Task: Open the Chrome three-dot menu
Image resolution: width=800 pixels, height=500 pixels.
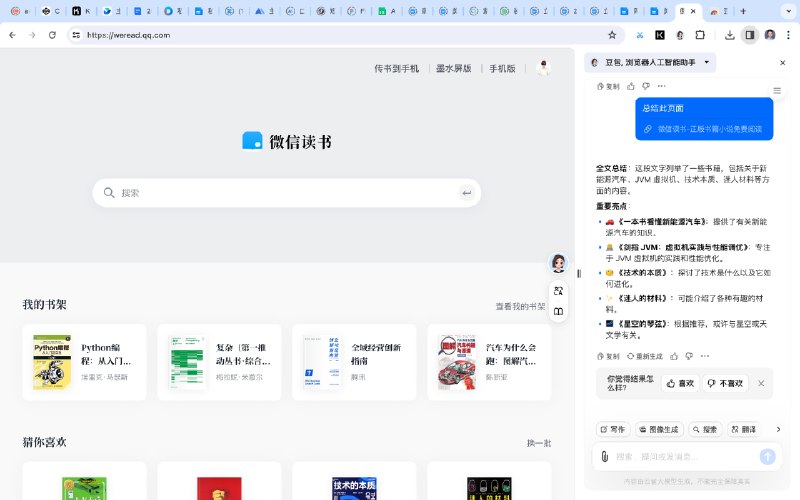Action: click(788, 35)
